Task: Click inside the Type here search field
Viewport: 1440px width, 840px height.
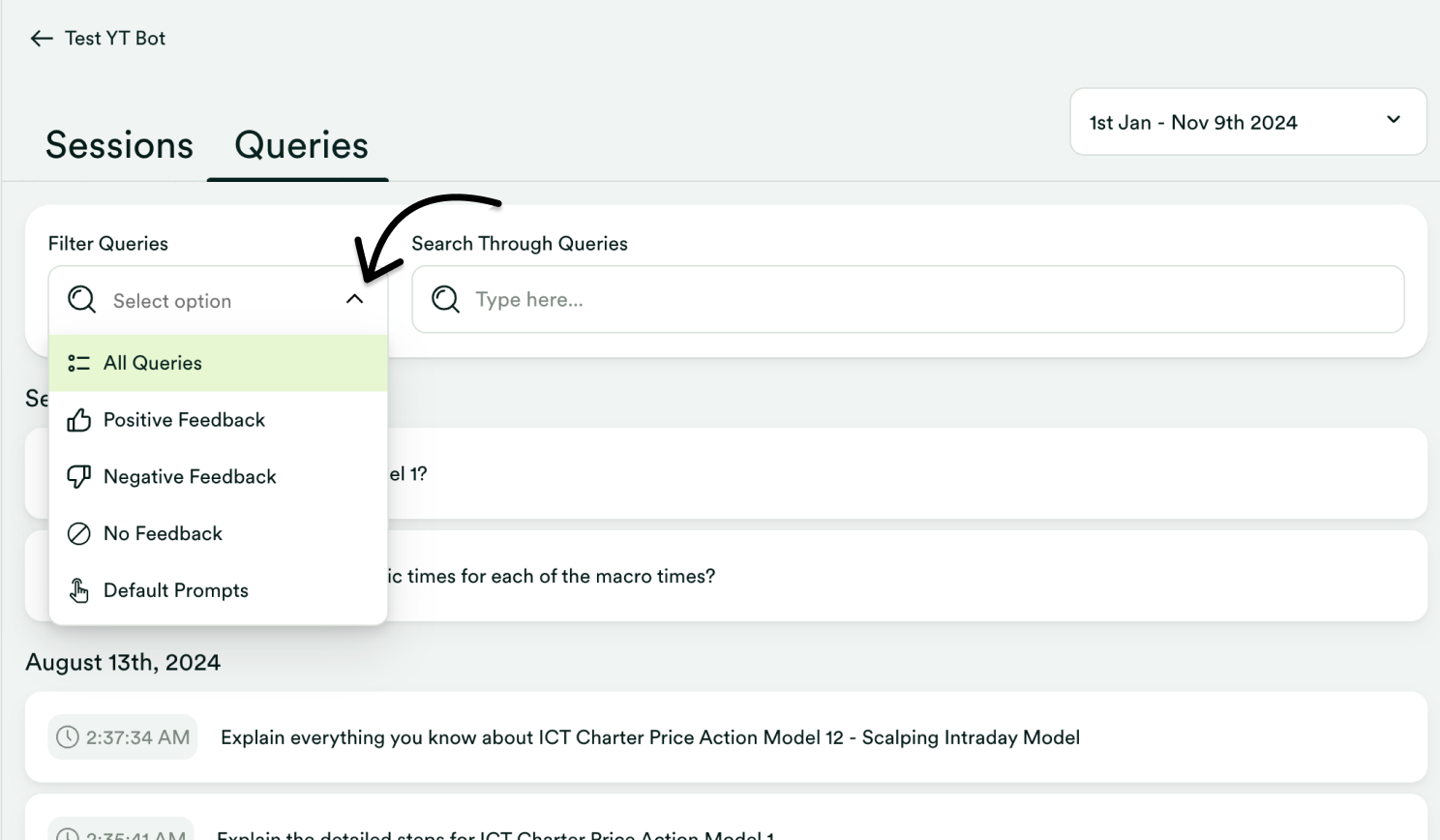Action: pos(774,299)
